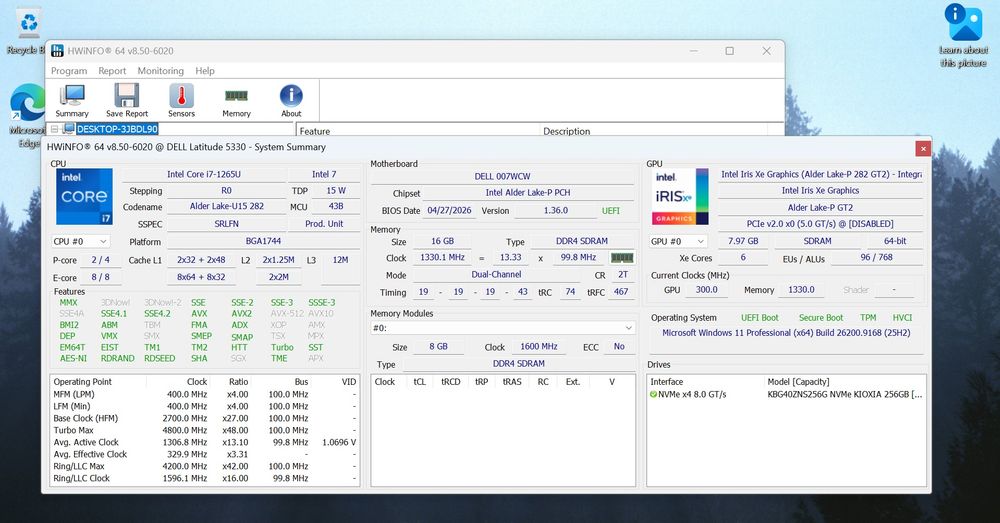Click the Intel Core i7-1265U name field
Viewport: 1000px width, 523px height.
(204, 174)
